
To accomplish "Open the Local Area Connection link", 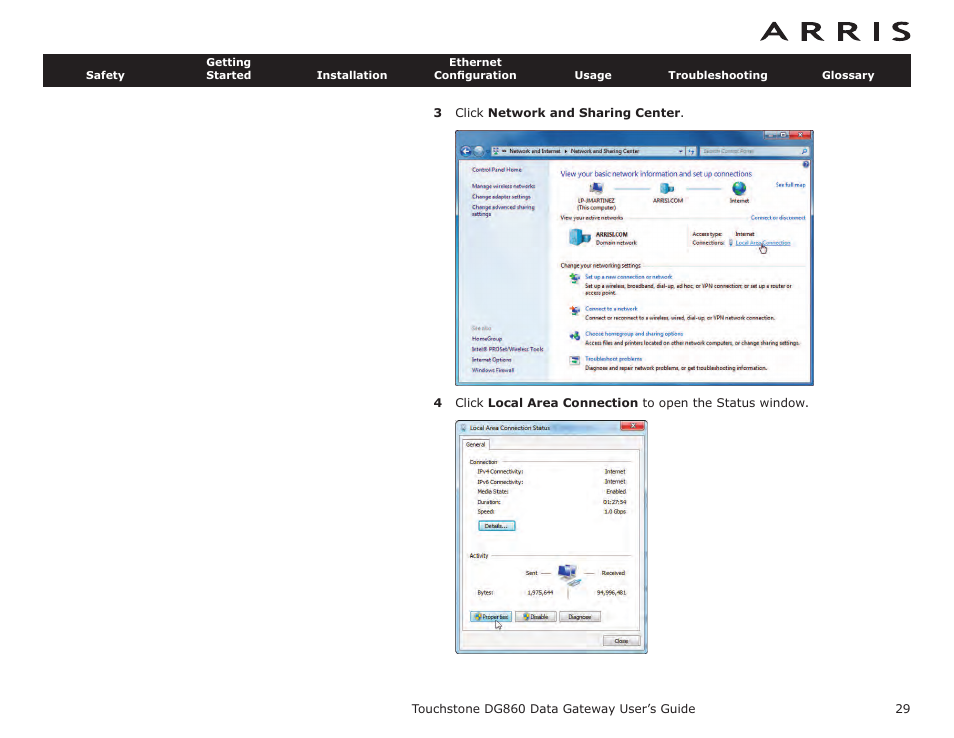I will pos(763,243).
